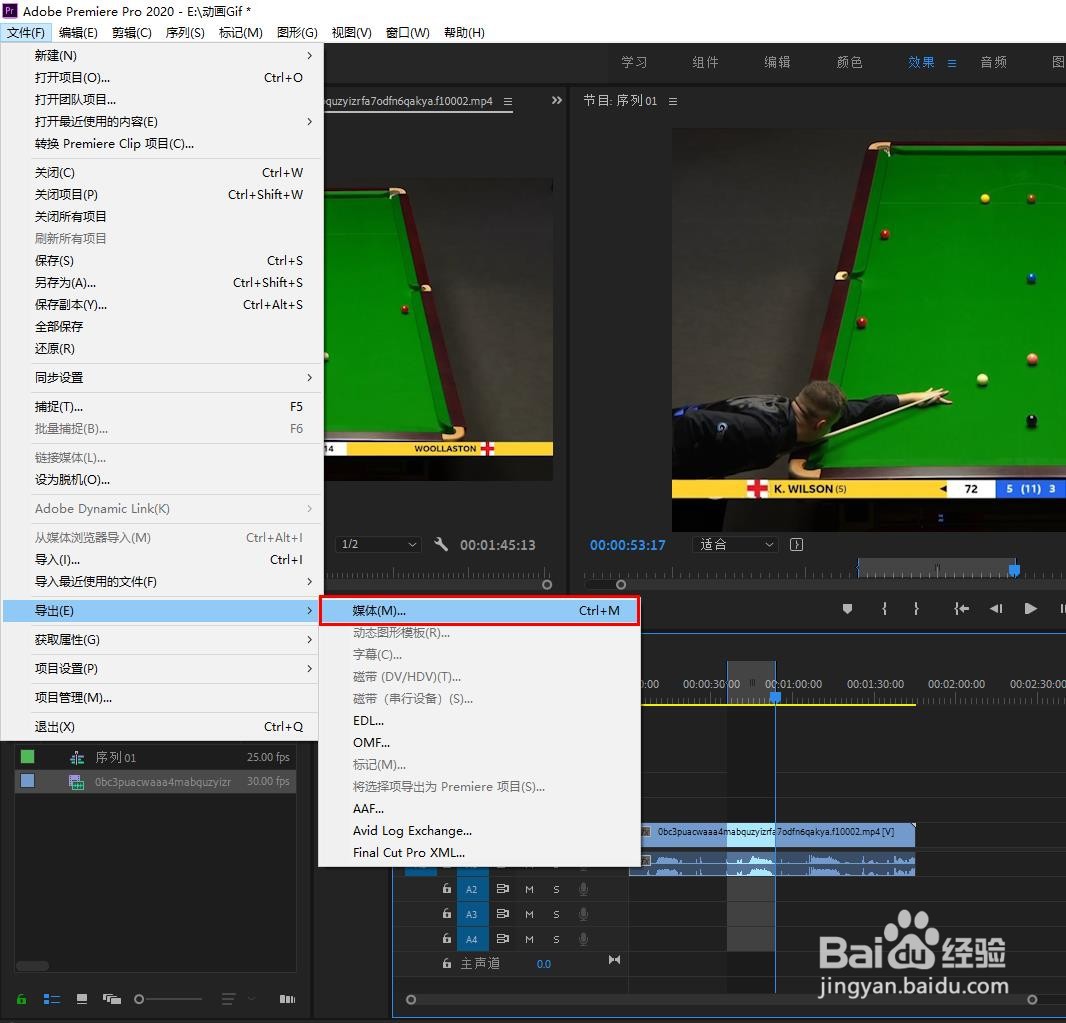This screenshot has width=1066, height=1023.
Task: Mute track A2 with M button
Action: pos(529,889)
